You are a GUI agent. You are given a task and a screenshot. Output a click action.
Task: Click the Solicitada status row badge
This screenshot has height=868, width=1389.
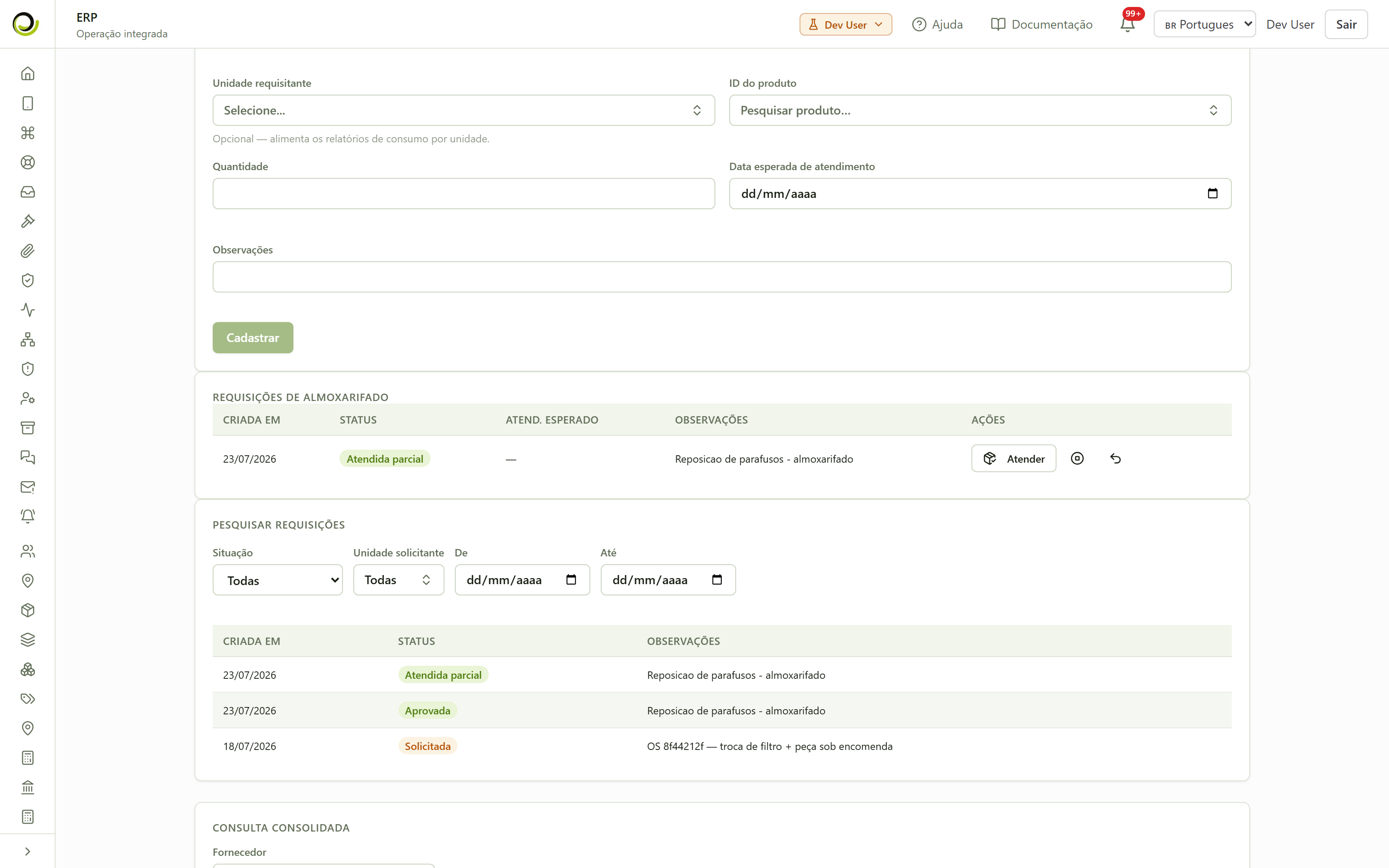pyautogui.click(x=428, y=746)
